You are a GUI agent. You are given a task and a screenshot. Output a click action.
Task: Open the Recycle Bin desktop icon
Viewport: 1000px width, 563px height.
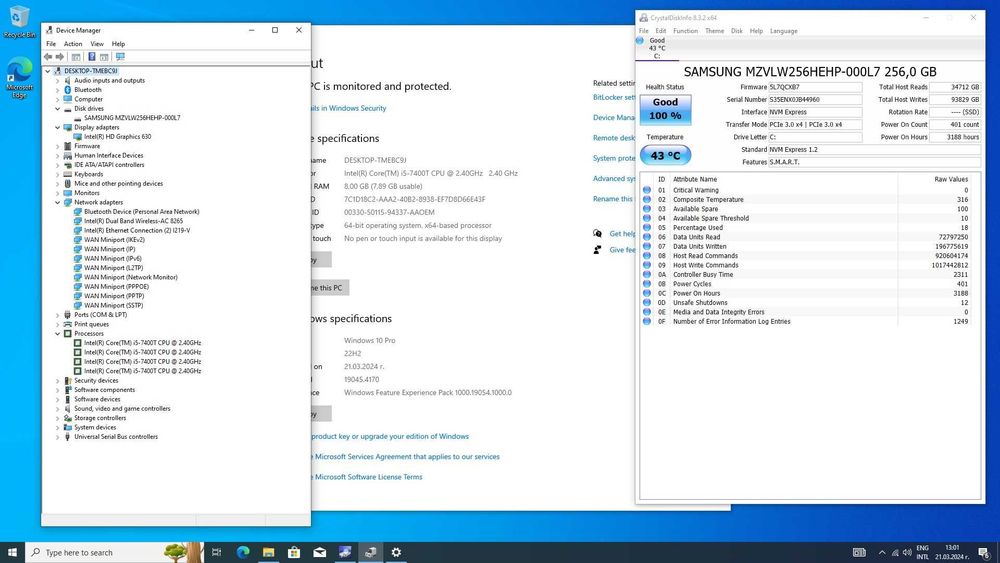click(x=19, y=22)
